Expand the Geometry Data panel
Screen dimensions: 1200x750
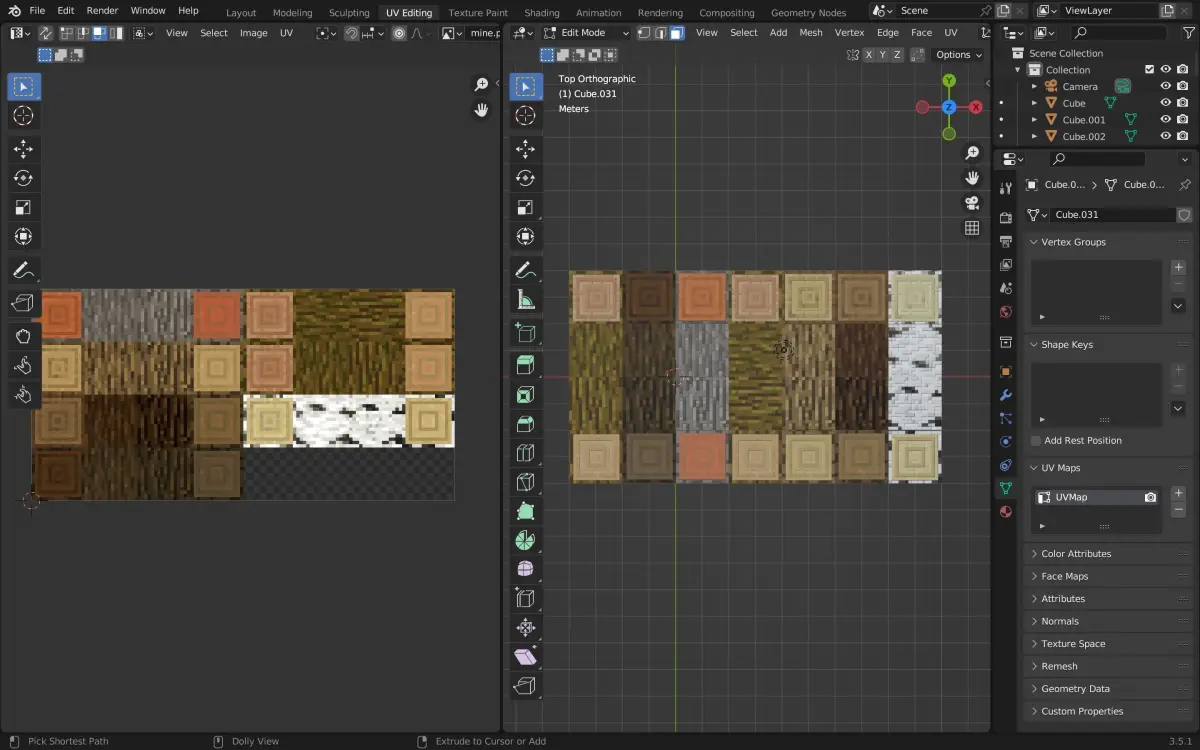click(1075, 689)
